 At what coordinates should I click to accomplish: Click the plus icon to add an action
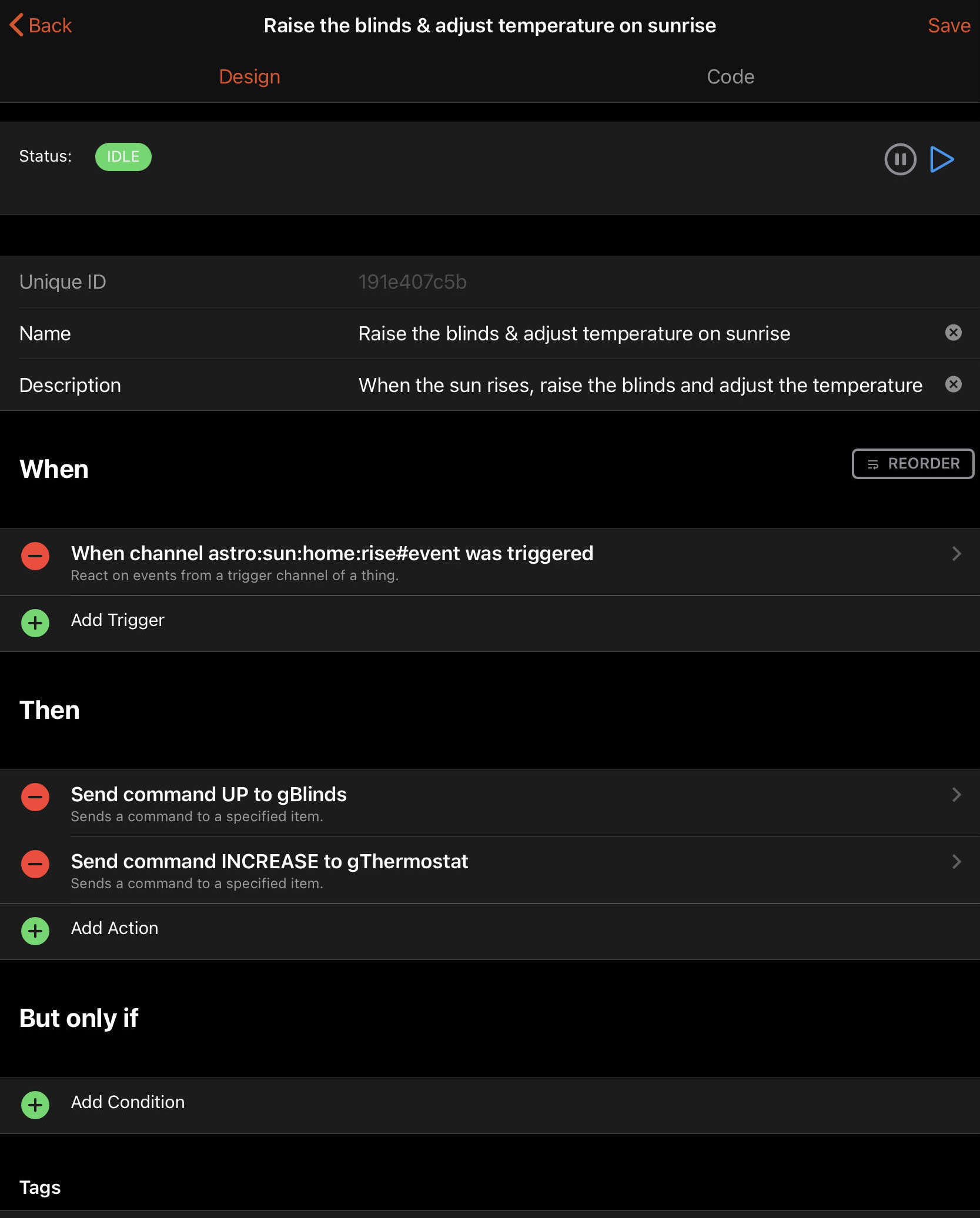pyautogui.click(x=35, y=931)
